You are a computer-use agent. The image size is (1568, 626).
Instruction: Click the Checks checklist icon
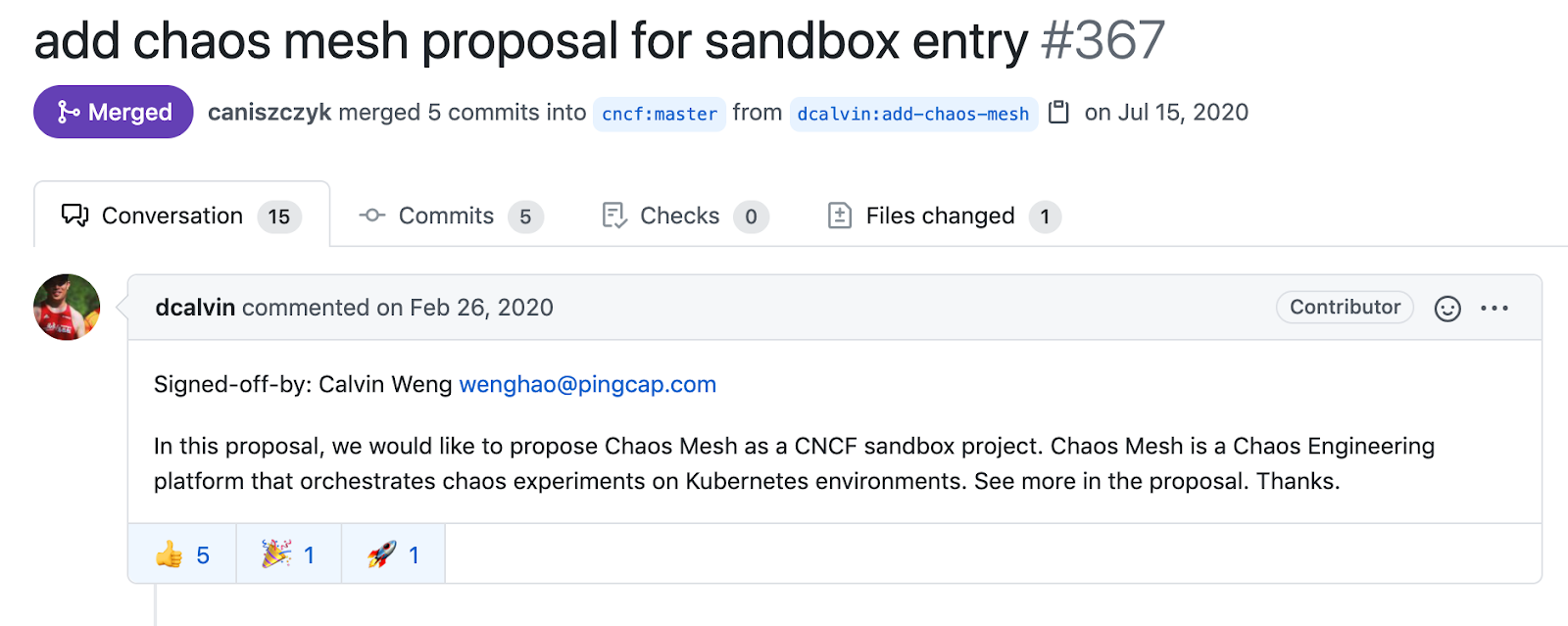pos(614,216)
